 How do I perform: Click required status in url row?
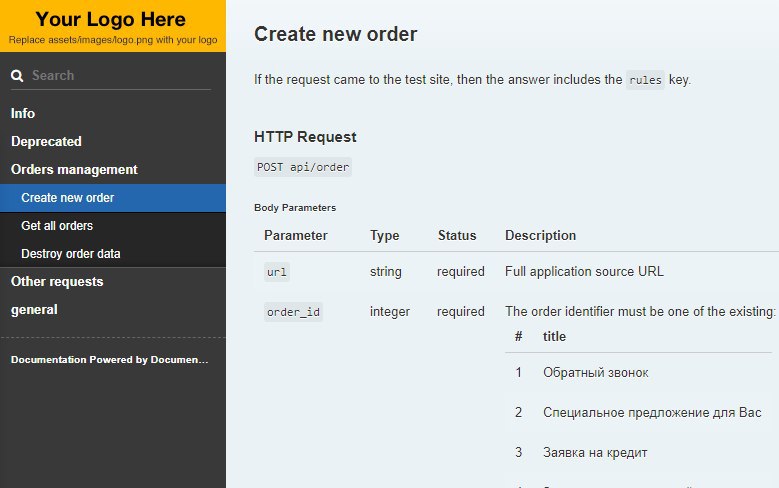(461, 271)
